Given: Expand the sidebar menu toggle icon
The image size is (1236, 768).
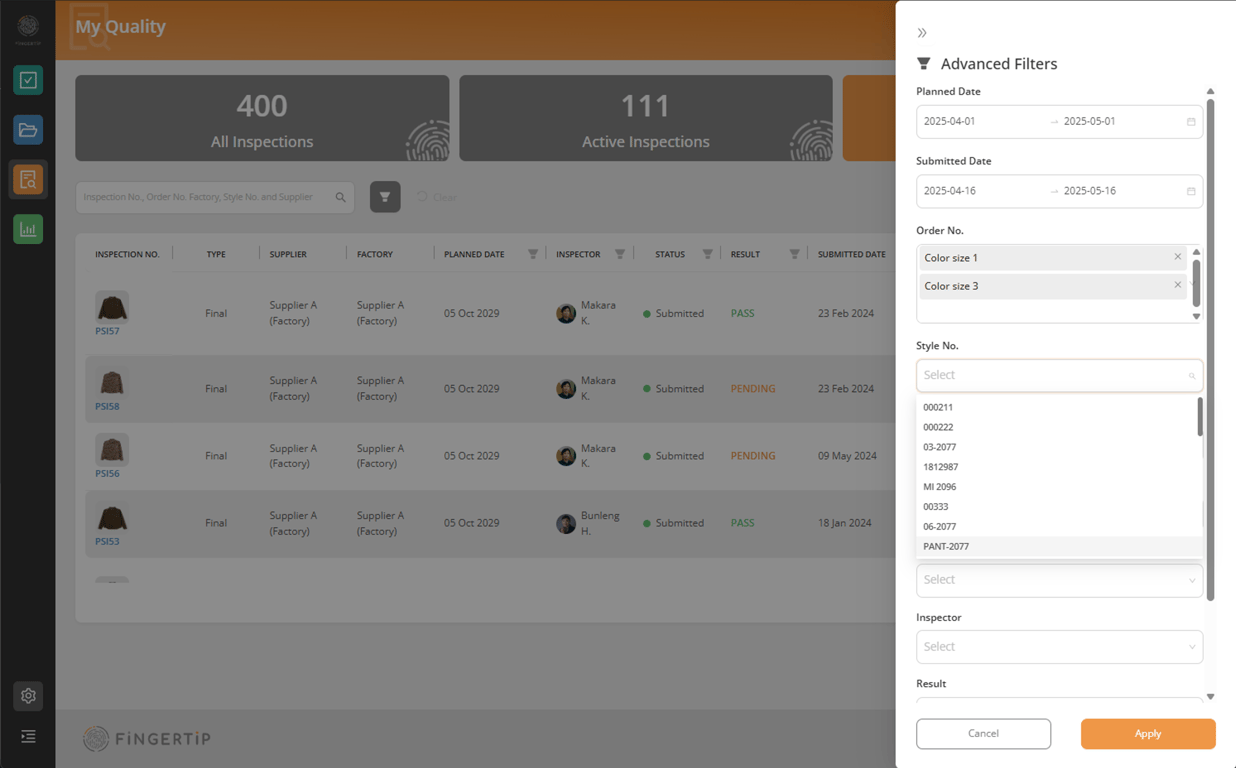Looking at the screenshot, I should (28, 736).
